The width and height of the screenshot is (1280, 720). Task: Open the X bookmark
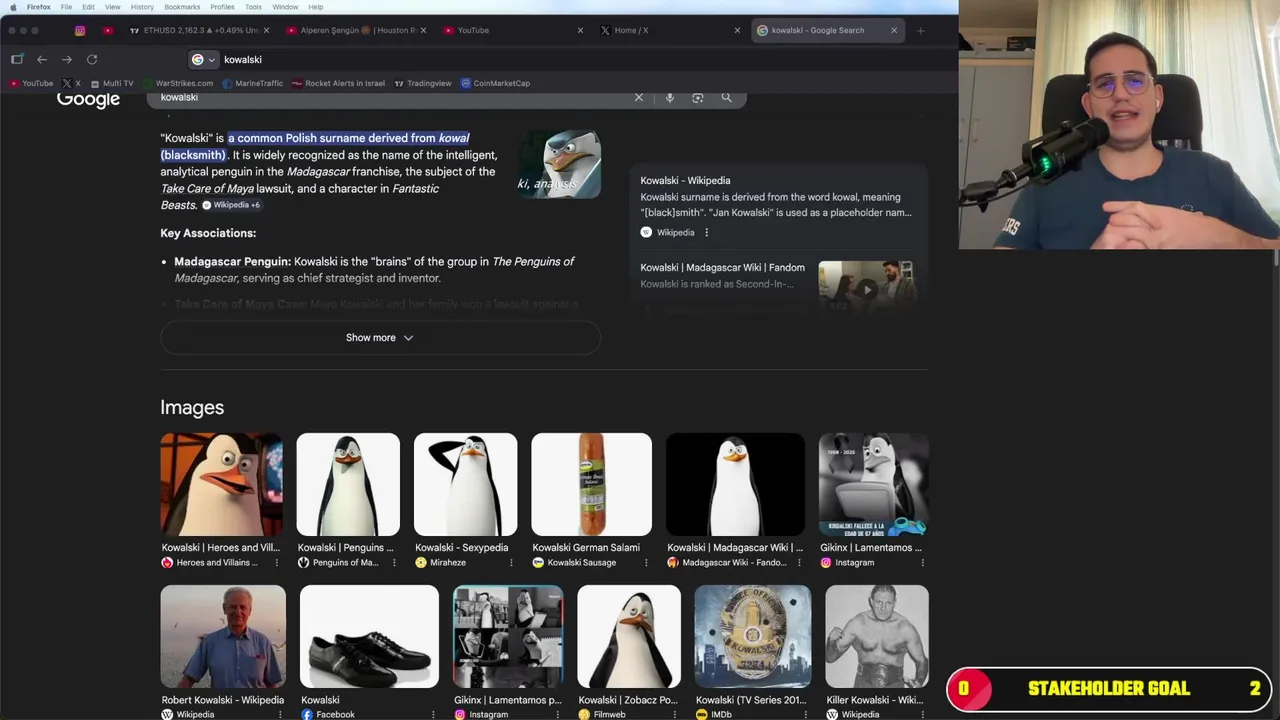71,83
